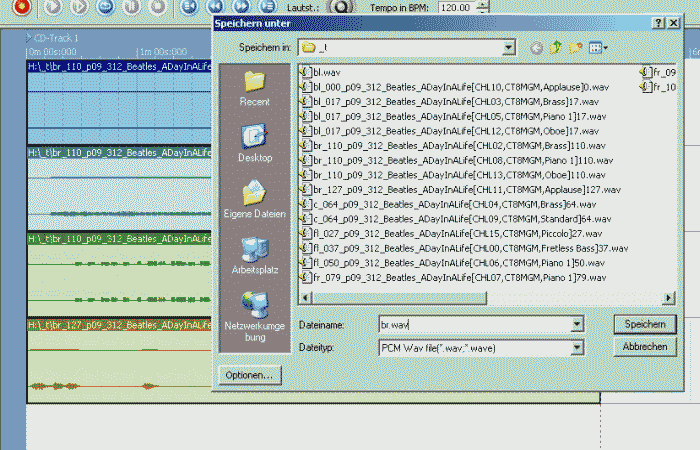Click the dialog's question mark help button
The image size is (700, 450).
[657, 22]
